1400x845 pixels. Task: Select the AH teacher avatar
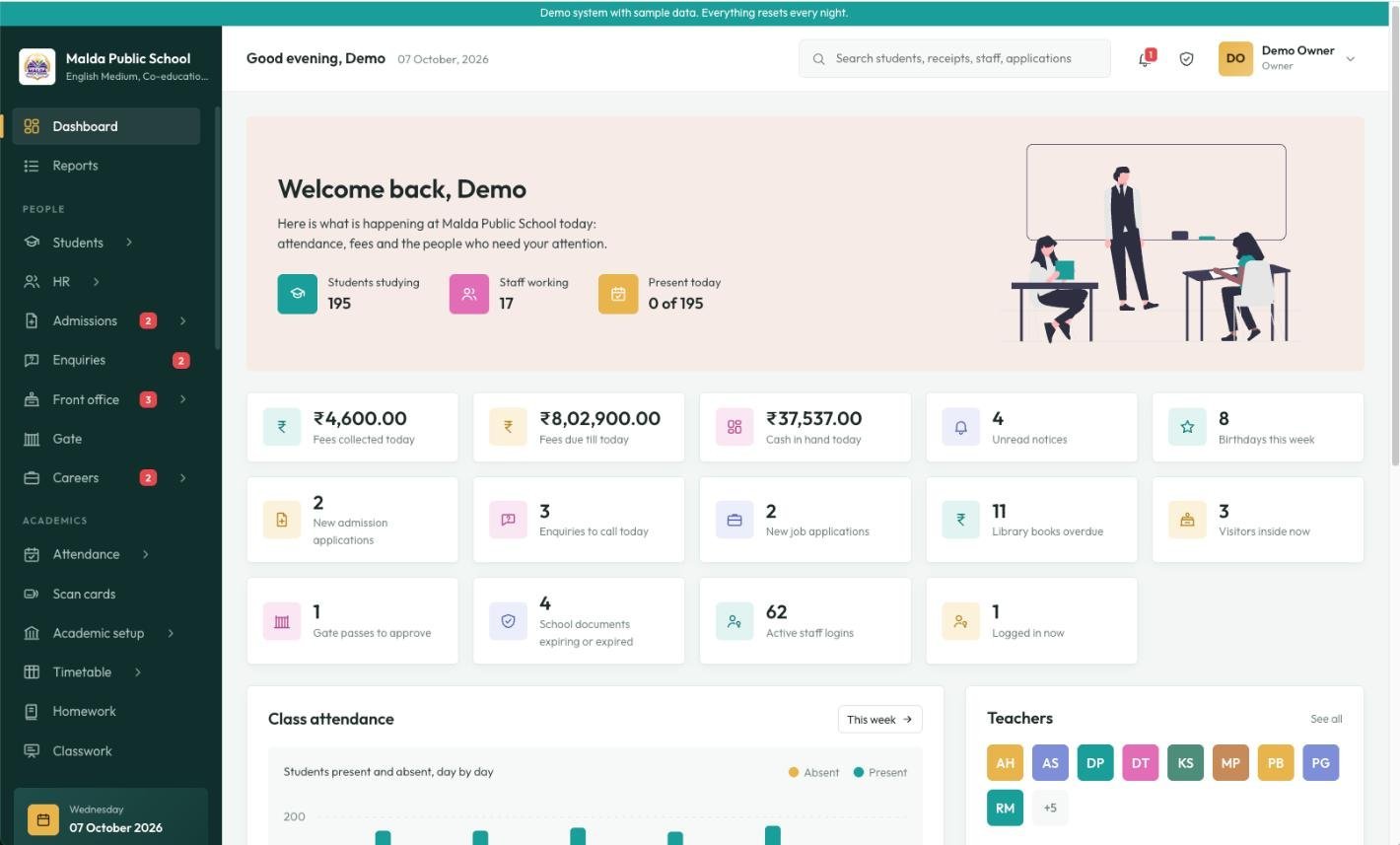[x=1005, y=762]
